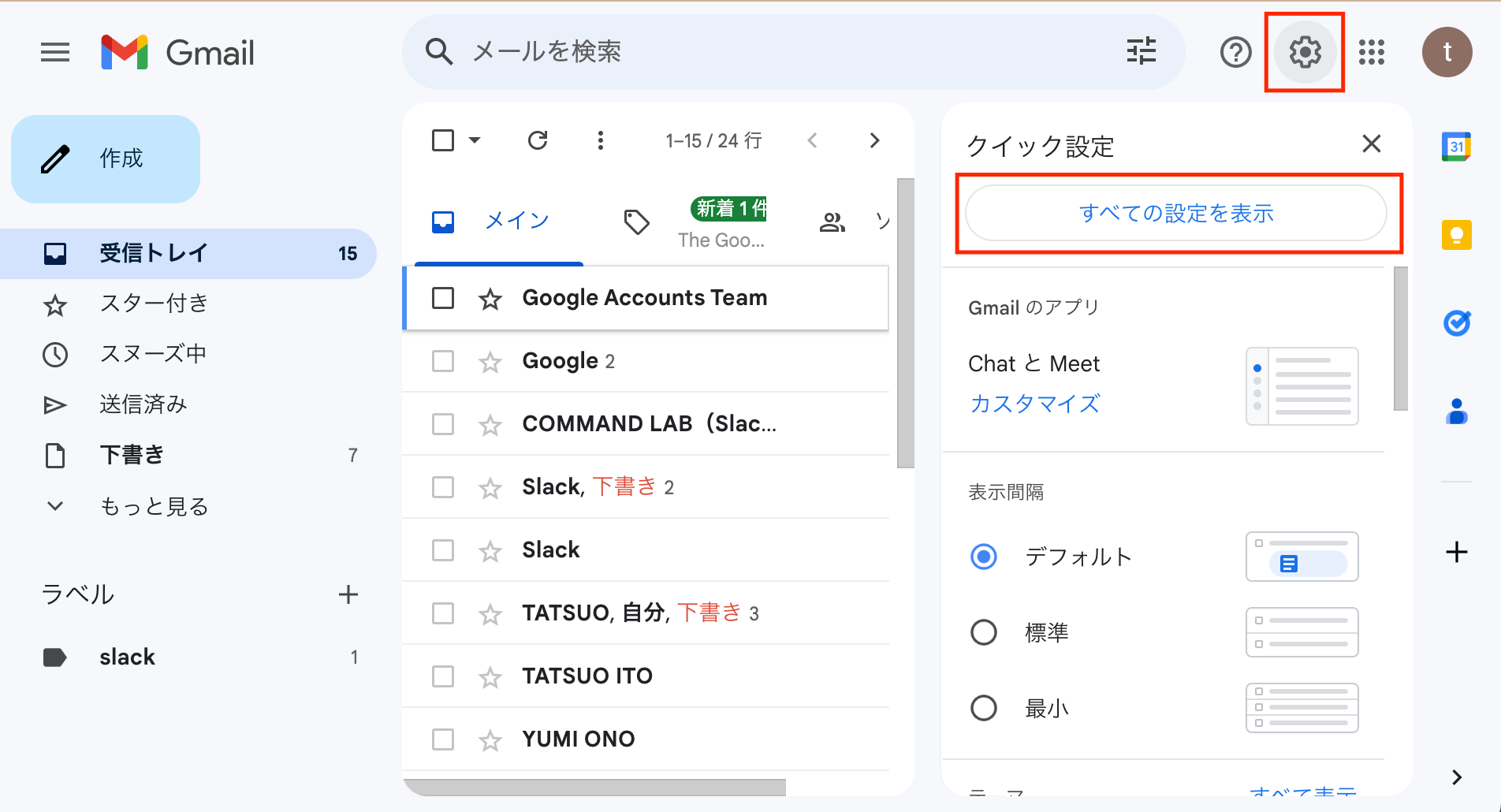This screenshot has width=1501, height=812.
Task: Open Settings gear icon
Action: 1305,53
